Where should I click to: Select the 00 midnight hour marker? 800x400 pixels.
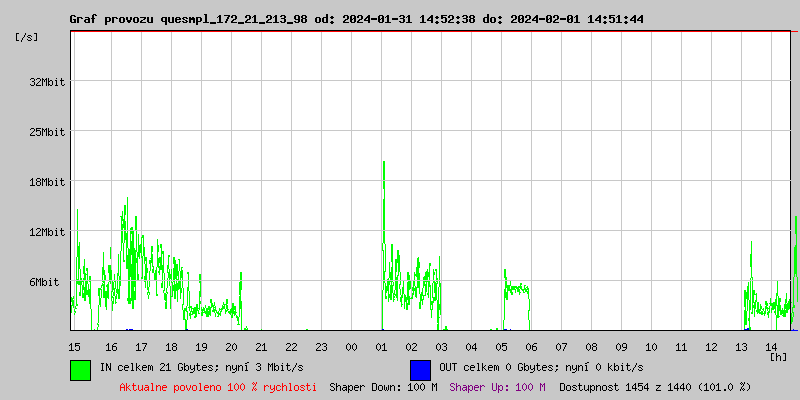pyautogui.click(x=351, y=346)
